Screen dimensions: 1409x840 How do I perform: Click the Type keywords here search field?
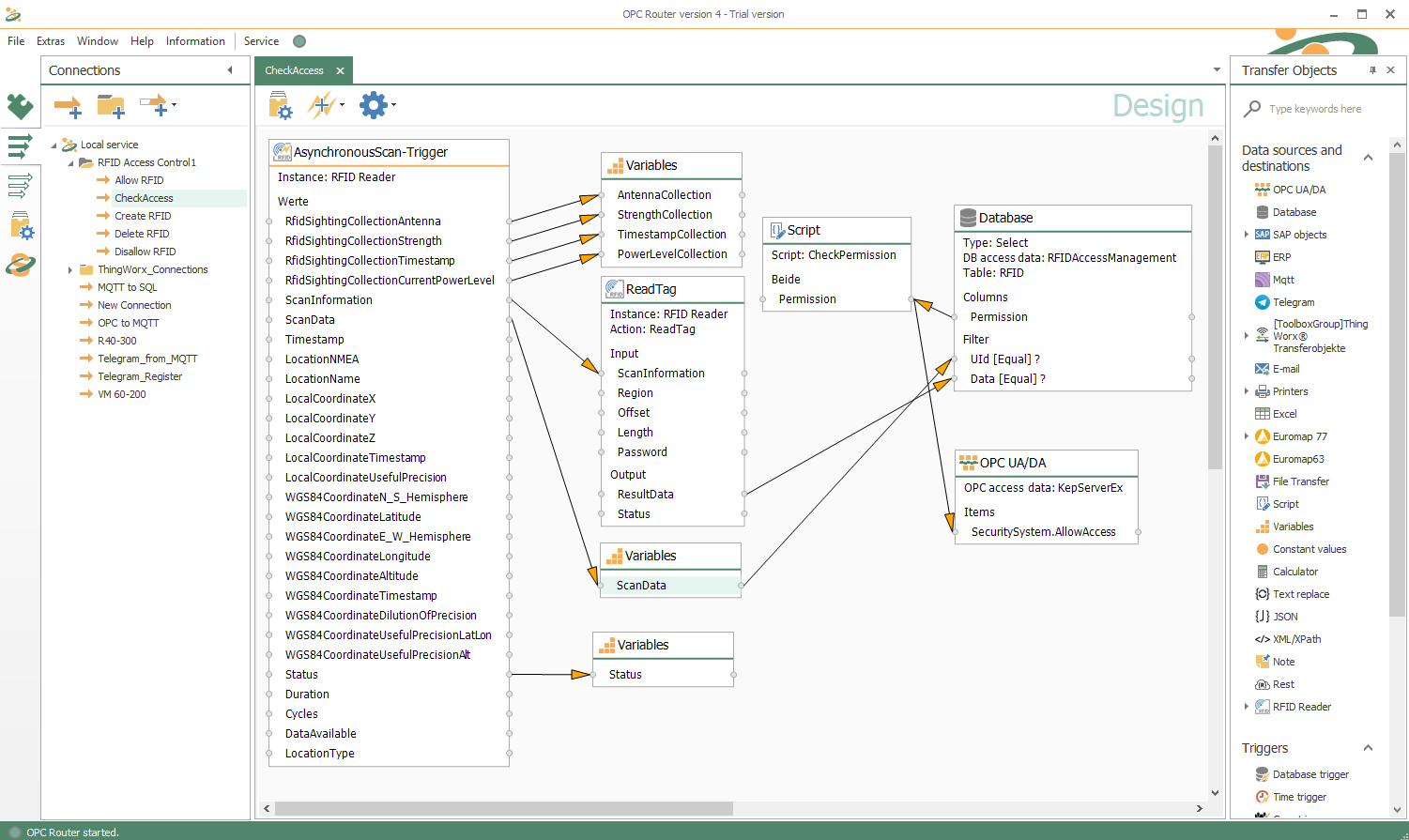click(x=1315, y=109)
